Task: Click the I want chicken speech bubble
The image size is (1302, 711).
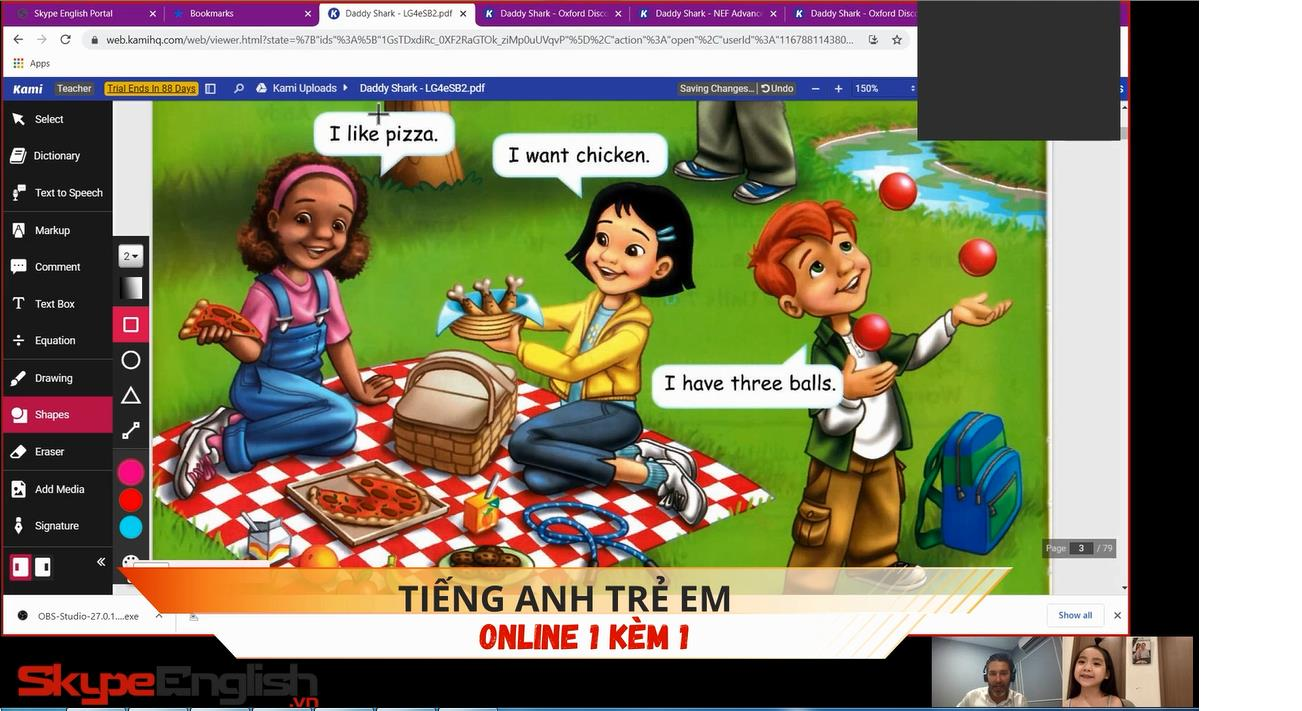Action: coord(579,155)
